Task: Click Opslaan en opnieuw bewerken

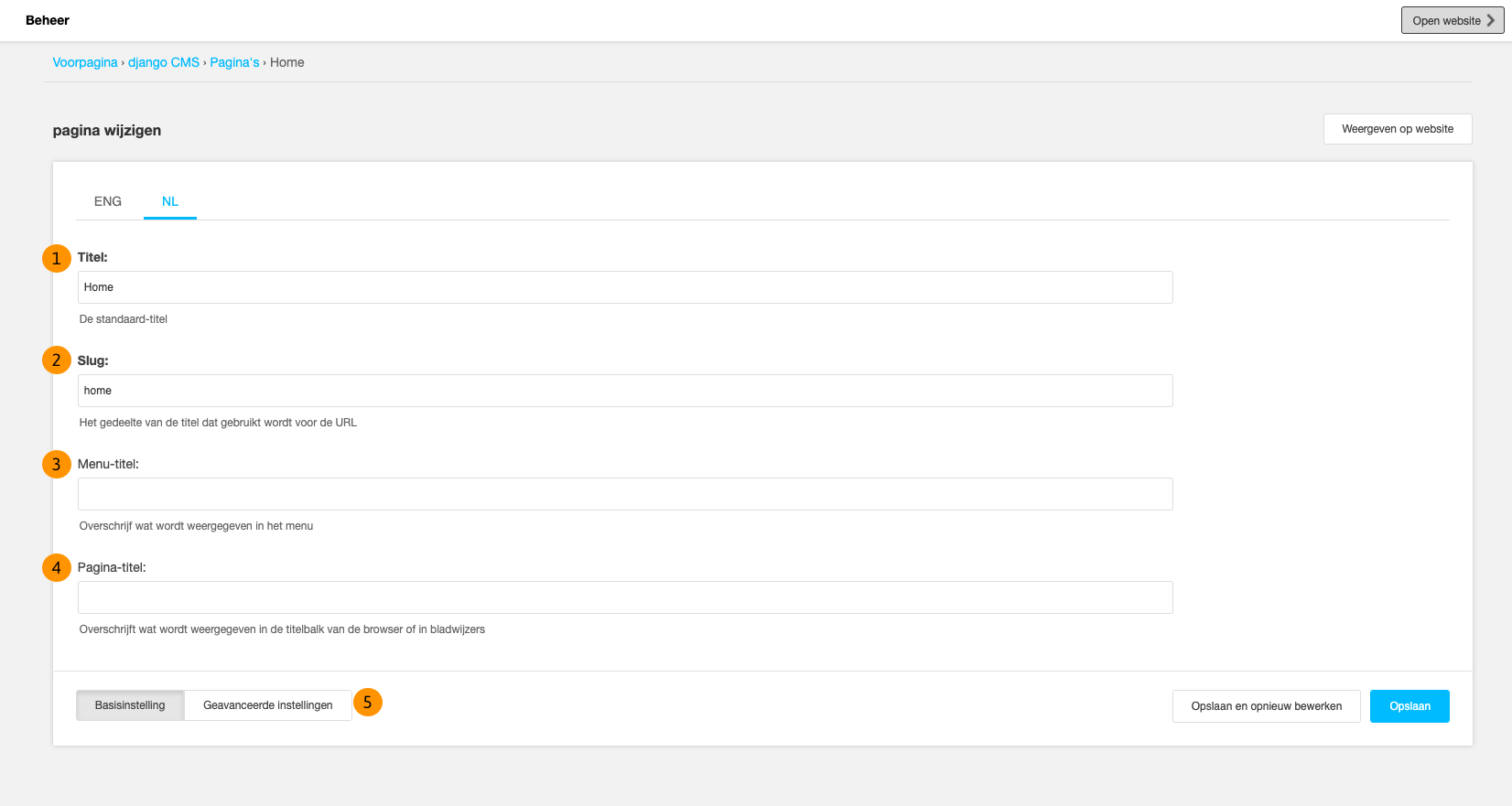Action: click(x=1266, y=706)
